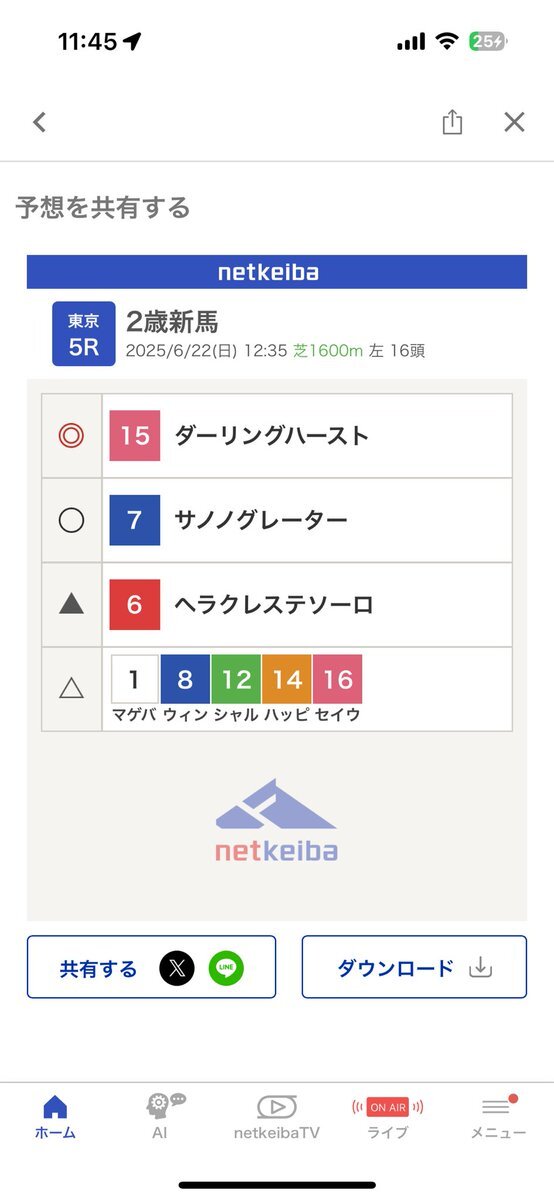Tap the download arrow icon
Image resolution: width=554 pixels, height=1200 pixels.
[482, 967]
